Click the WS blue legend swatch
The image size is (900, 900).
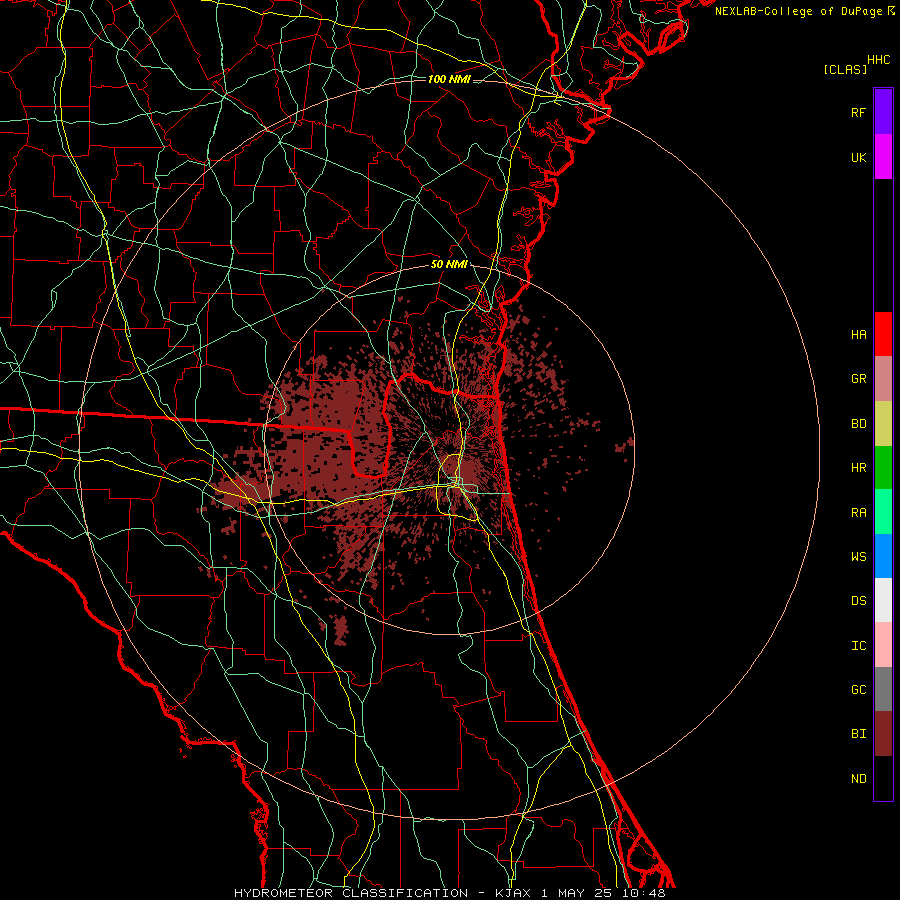pos(883,556)
